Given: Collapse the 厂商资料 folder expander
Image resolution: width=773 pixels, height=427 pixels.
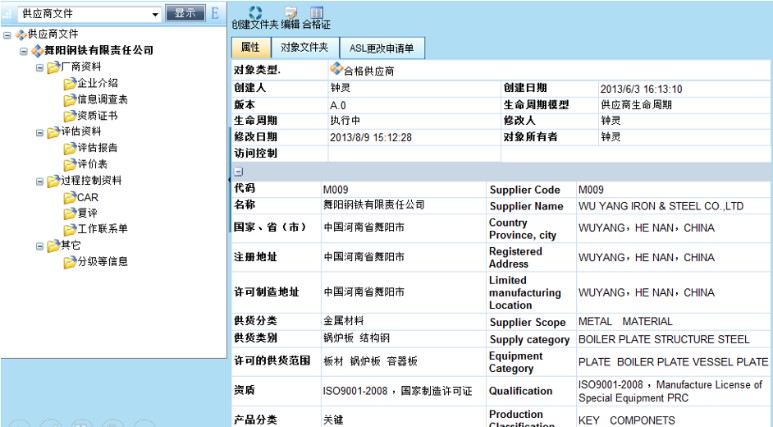Looking at the screenshot, I should (39, 68).
